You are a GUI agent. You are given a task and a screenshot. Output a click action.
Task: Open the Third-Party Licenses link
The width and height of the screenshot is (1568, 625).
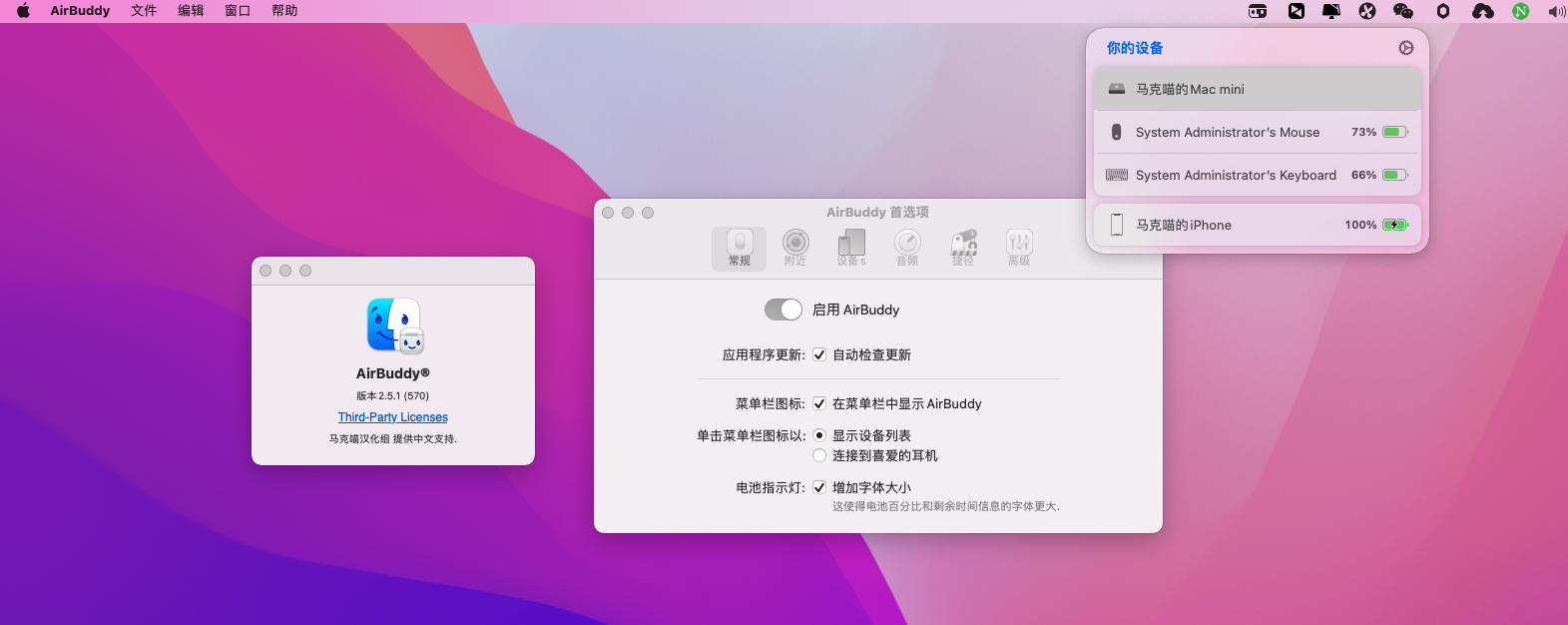tap(393, 417)
